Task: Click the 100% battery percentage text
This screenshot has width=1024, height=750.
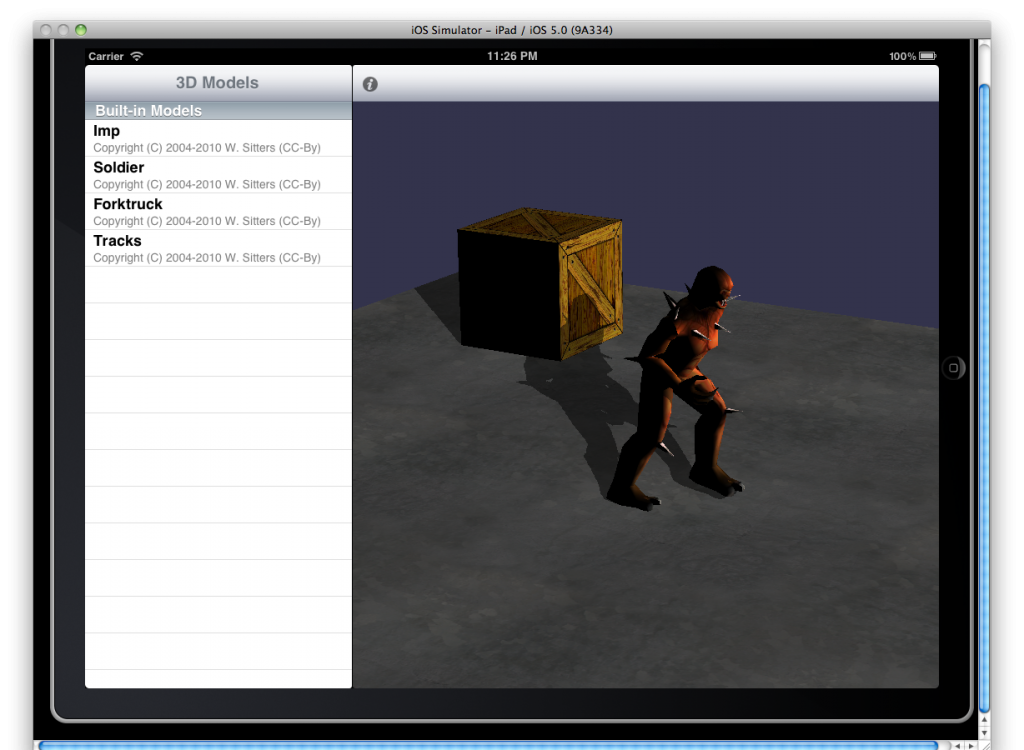Action: click(902, 56)
